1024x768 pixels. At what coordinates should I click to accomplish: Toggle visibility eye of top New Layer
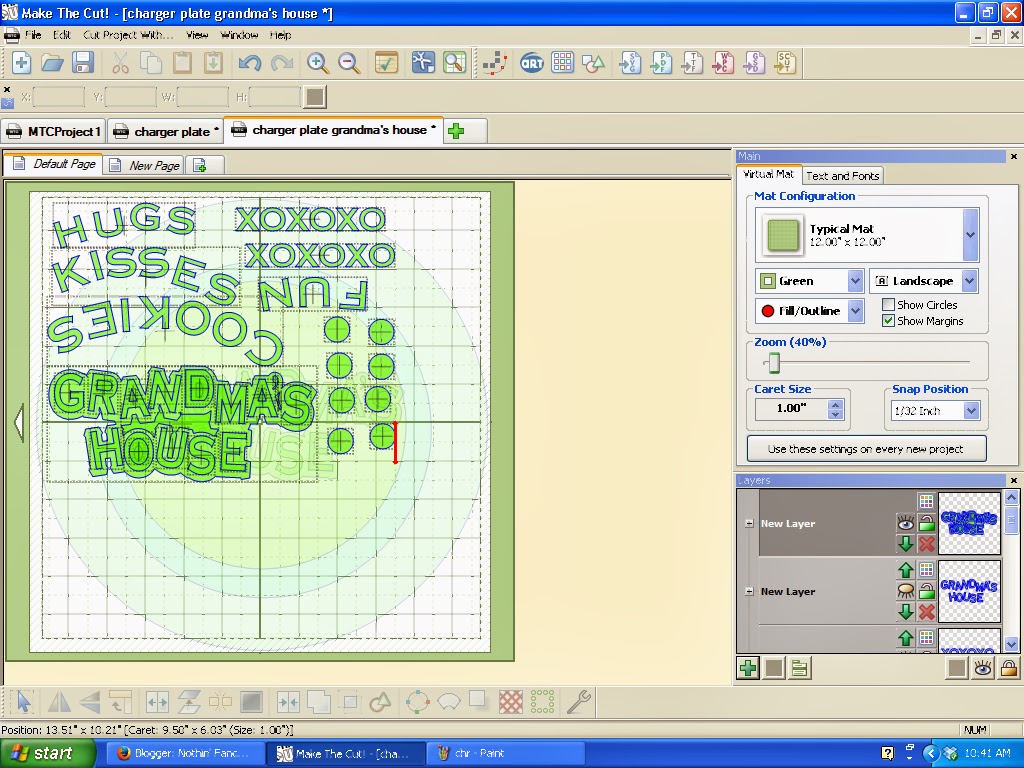point(906,522)
